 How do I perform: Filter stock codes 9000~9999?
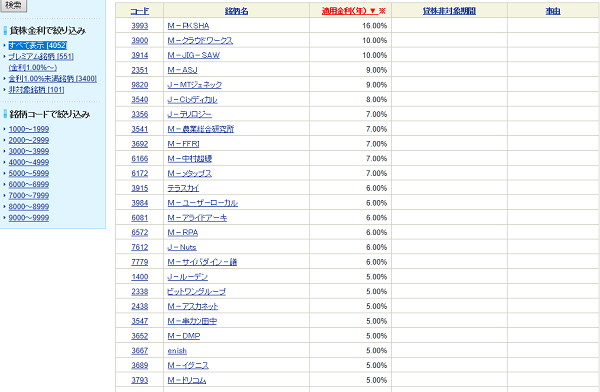click(x=29, y=218)
